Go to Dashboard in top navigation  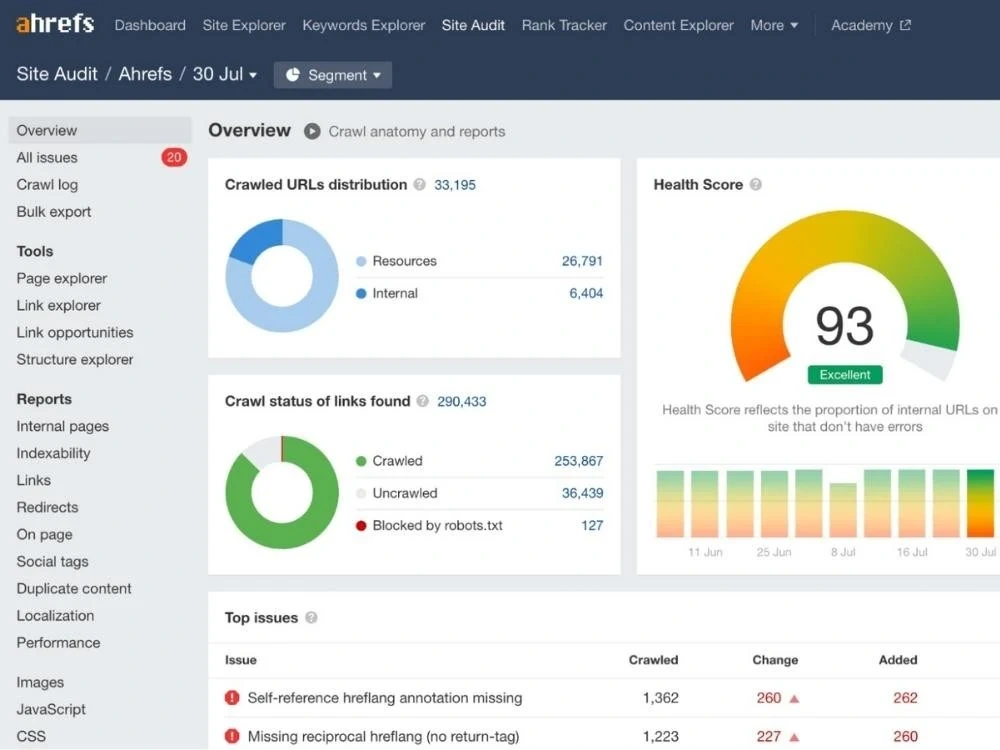[150, 25]
